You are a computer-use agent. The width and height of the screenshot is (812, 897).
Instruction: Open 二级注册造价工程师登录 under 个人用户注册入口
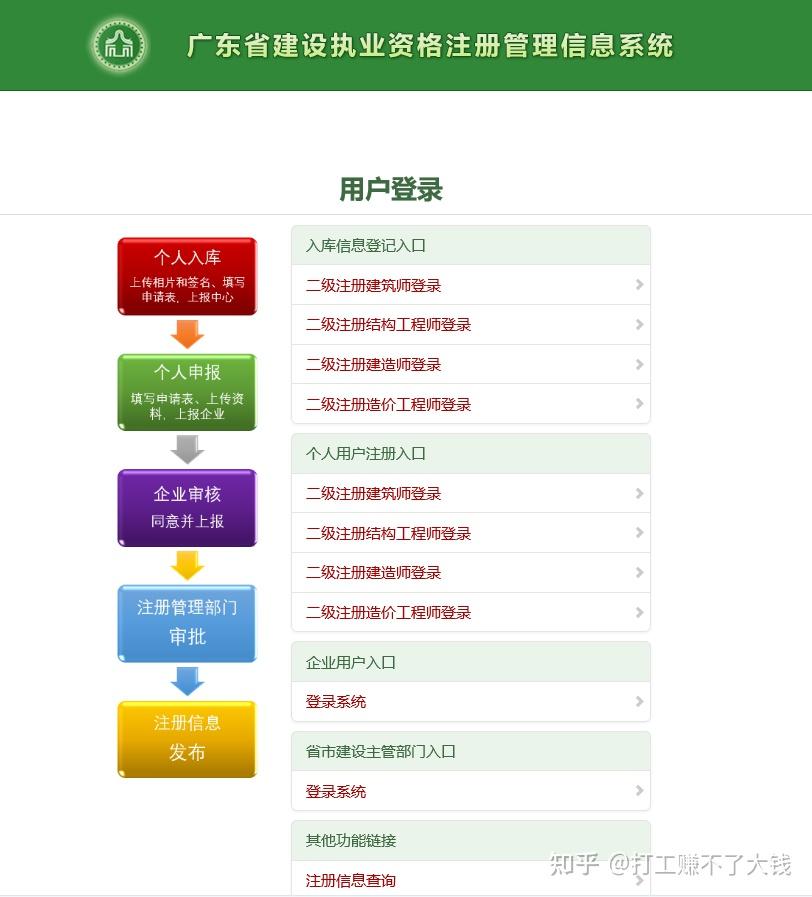pyautogui.click(x=470, y=612)
